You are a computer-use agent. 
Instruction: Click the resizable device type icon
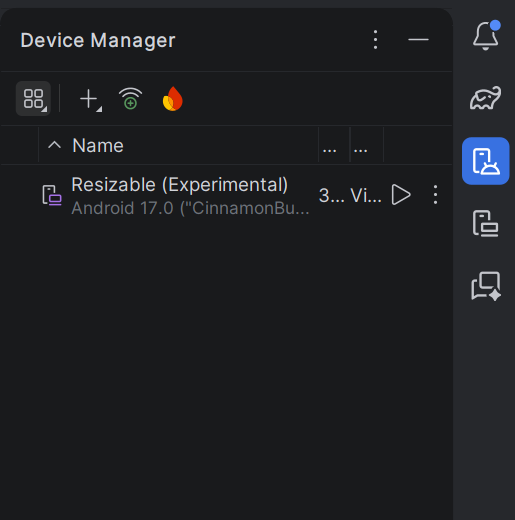click(x=52, y=195)
